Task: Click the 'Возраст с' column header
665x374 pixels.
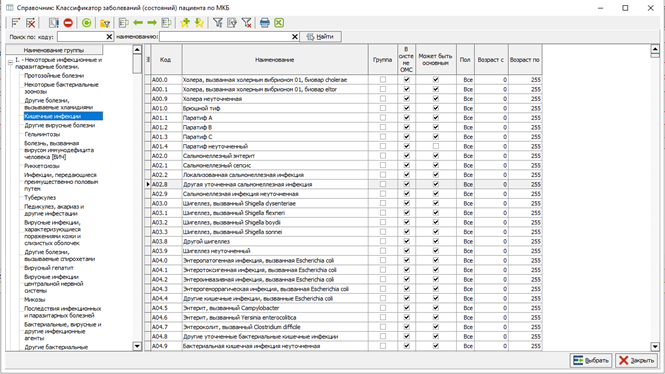Action: coord(491,60)
